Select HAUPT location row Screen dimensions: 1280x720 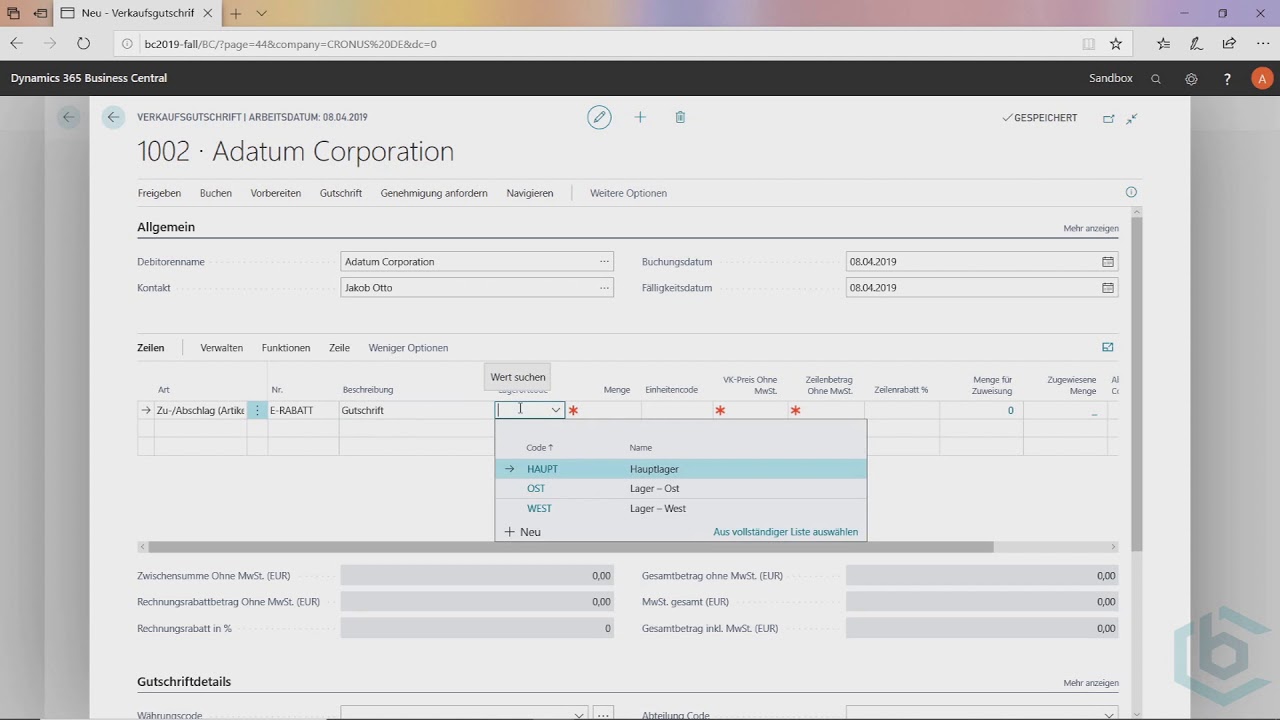(x=681, y=469)
